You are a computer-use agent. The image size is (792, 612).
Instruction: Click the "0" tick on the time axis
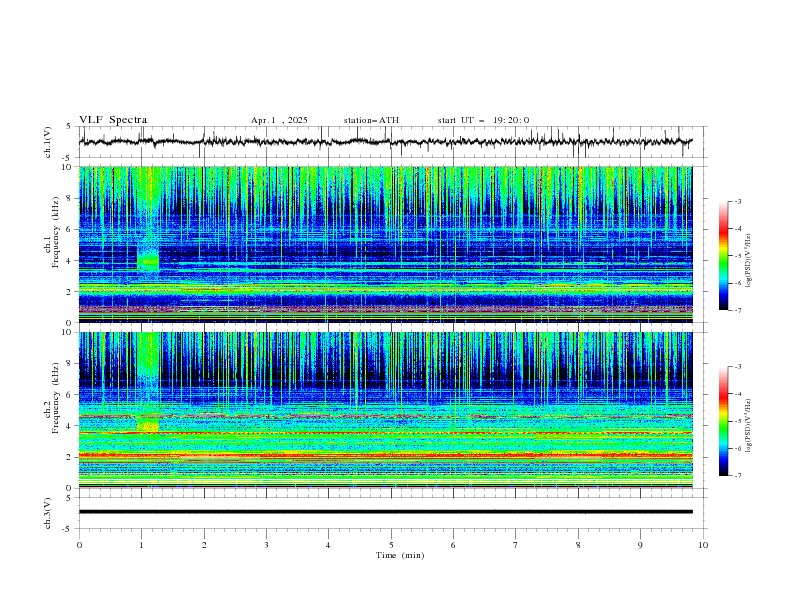tap(79, 545)
